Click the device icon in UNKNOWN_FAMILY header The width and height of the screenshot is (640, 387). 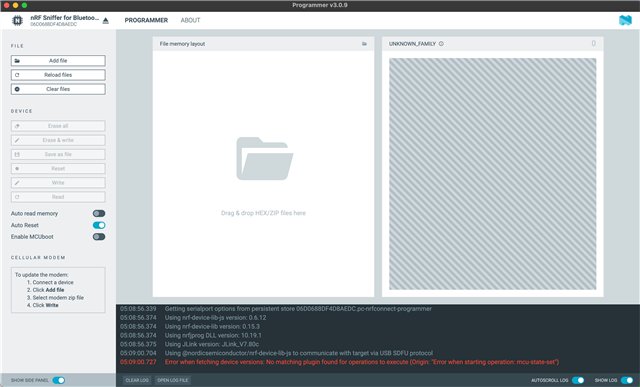click(594, 43)
